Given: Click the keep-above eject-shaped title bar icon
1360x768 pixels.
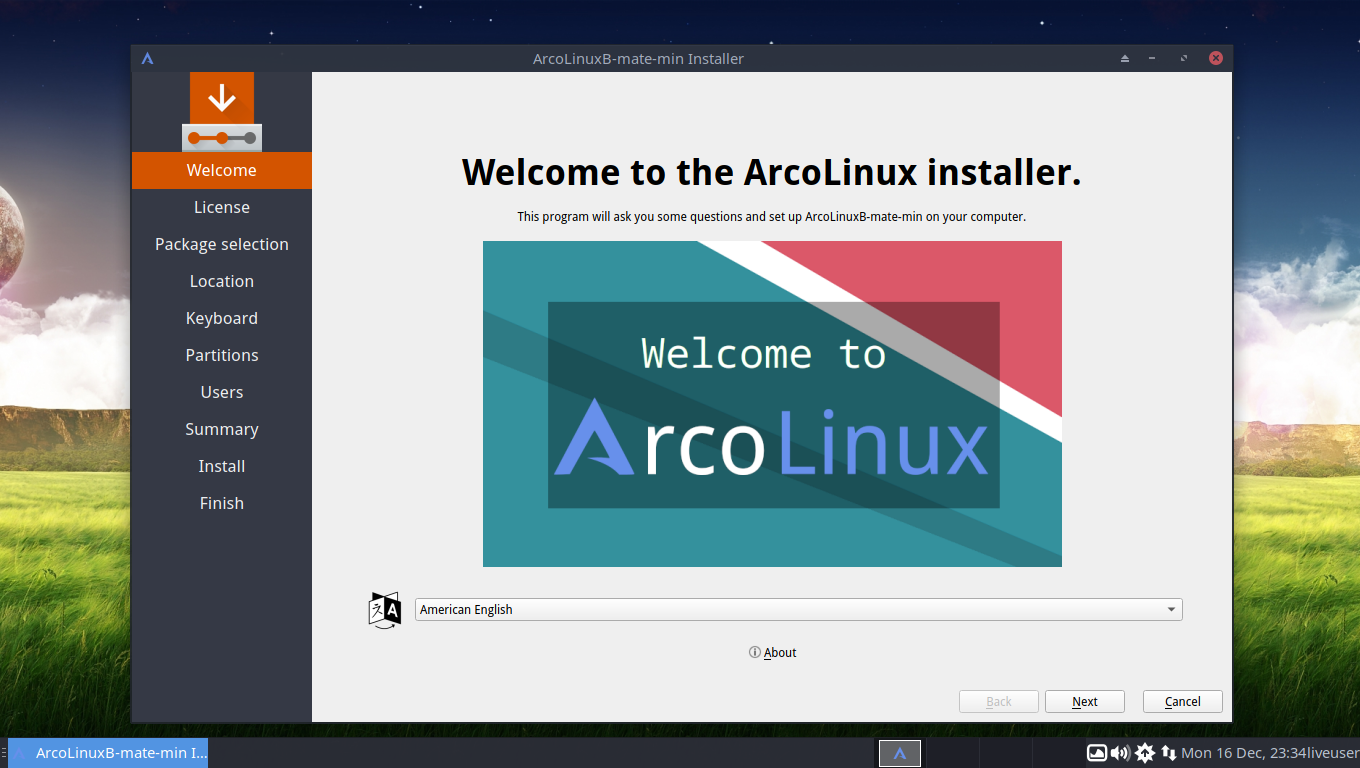Looking at the screenshot, I should coord(1125,58).
